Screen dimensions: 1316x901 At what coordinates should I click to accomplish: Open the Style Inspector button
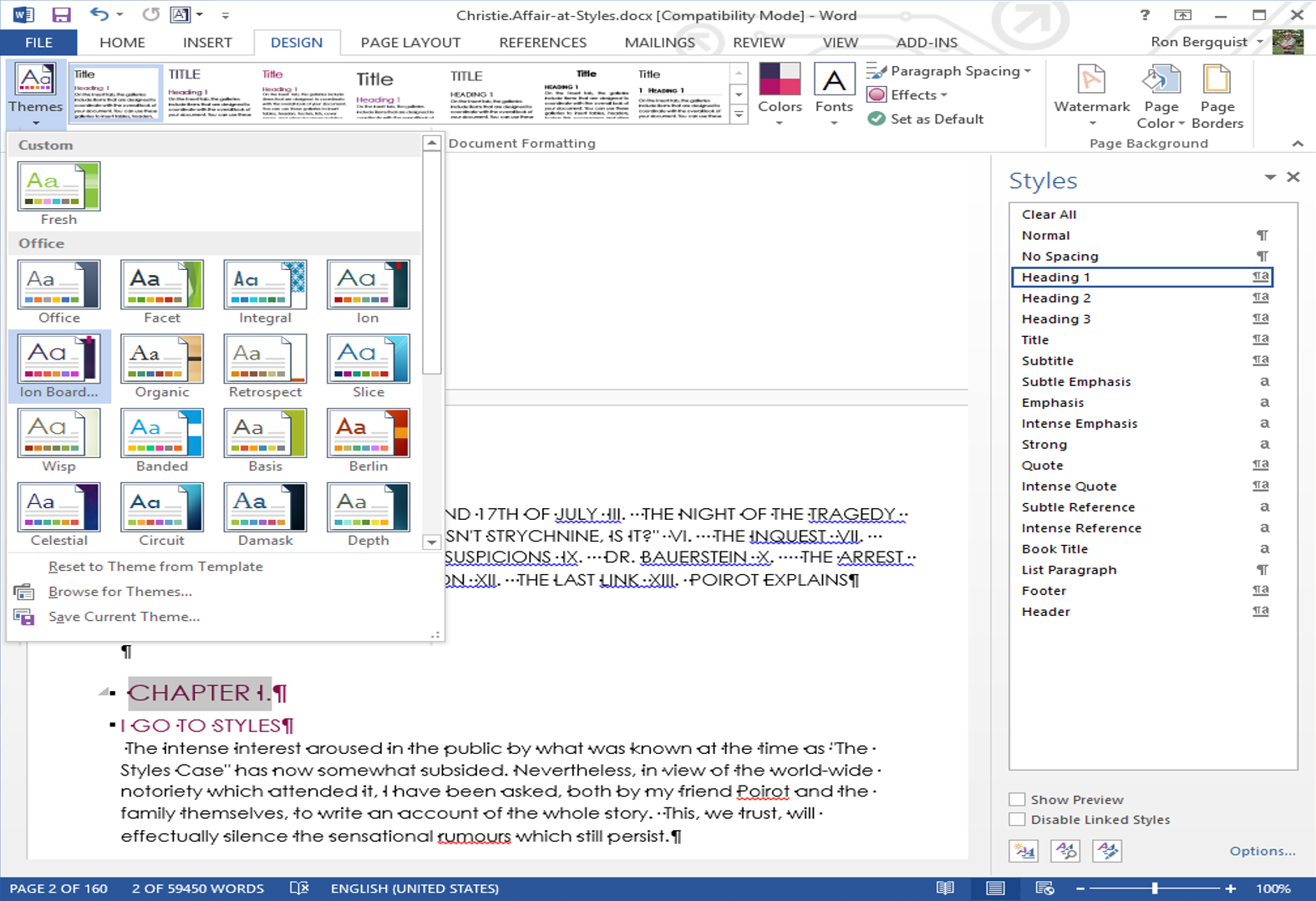pyautogui.click(x=1065, y=851)
